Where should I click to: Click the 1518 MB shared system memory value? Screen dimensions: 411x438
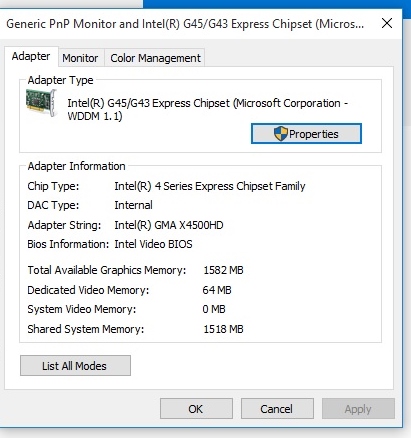[x=223, y=329]
